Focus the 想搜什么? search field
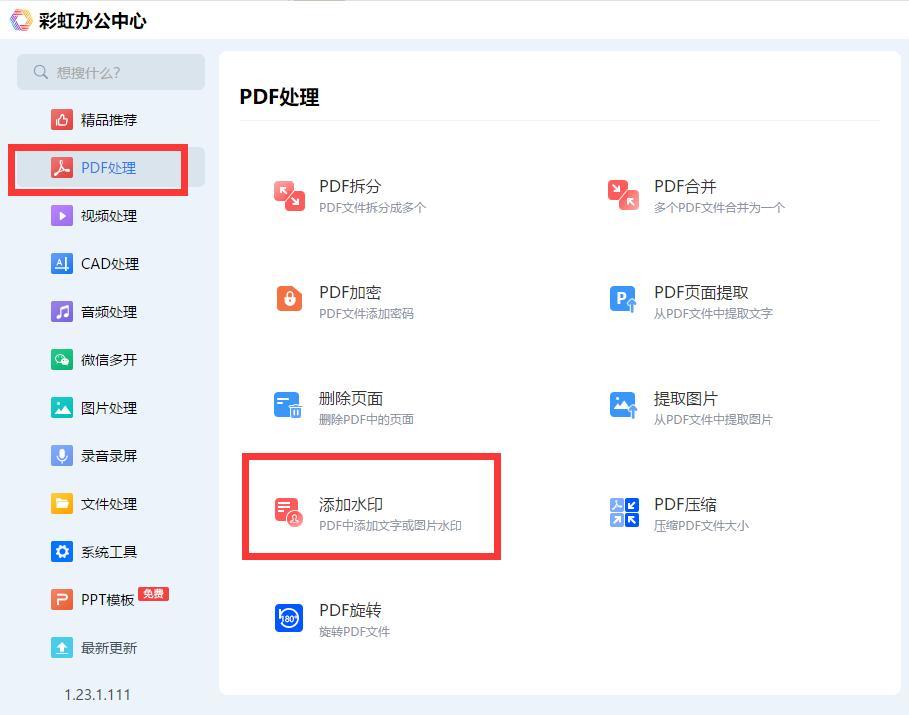Image resolution: width=909 pixels, height=715 pixels. pyautogui.click(x=111, y=72)
